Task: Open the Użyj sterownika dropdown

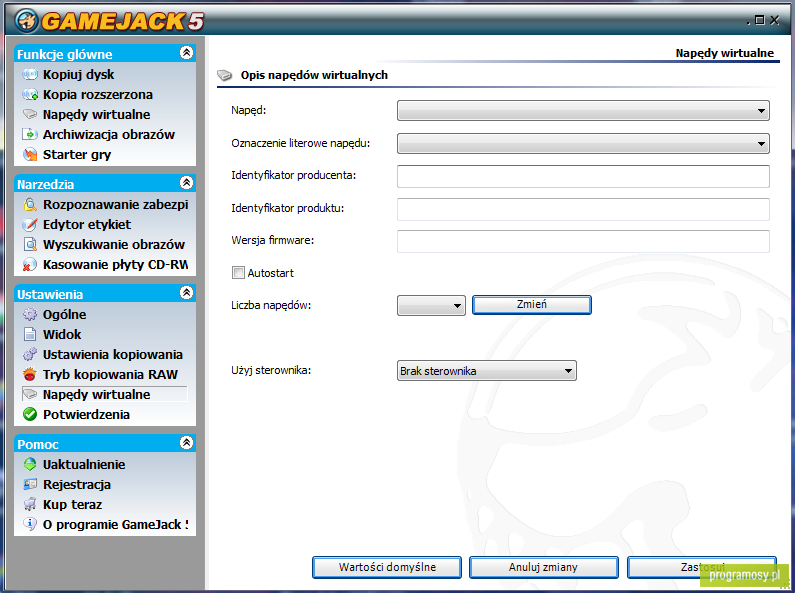Action: (487, 371)
